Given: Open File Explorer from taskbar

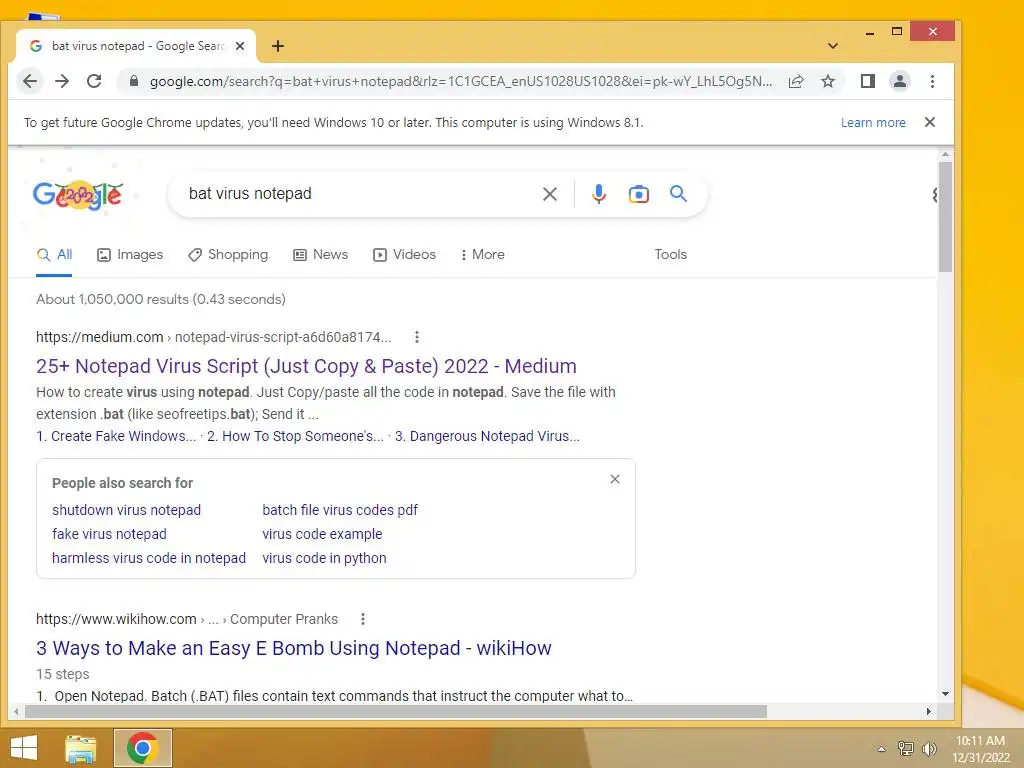Looking at the screenshot, I should (x=81, y=748).
